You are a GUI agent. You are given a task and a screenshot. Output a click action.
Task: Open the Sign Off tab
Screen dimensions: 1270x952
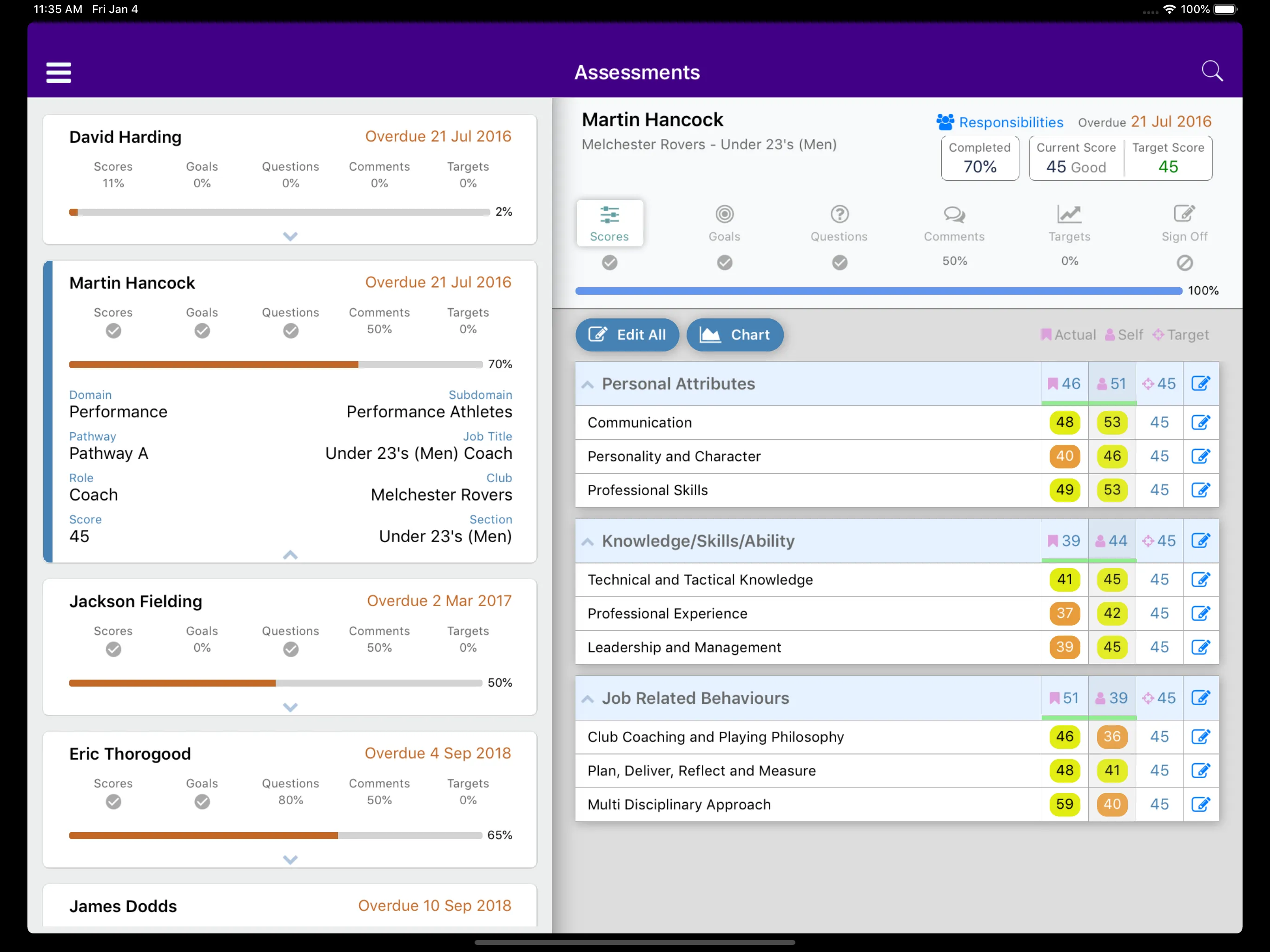click(x=1184, y=224)
